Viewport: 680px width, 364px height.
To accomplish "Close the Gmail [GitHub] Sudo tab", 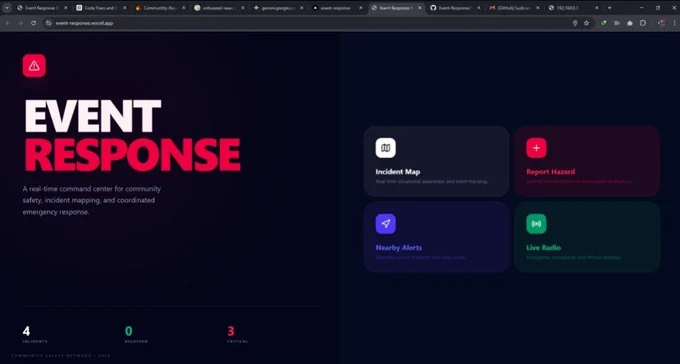I will click(538, 8).
